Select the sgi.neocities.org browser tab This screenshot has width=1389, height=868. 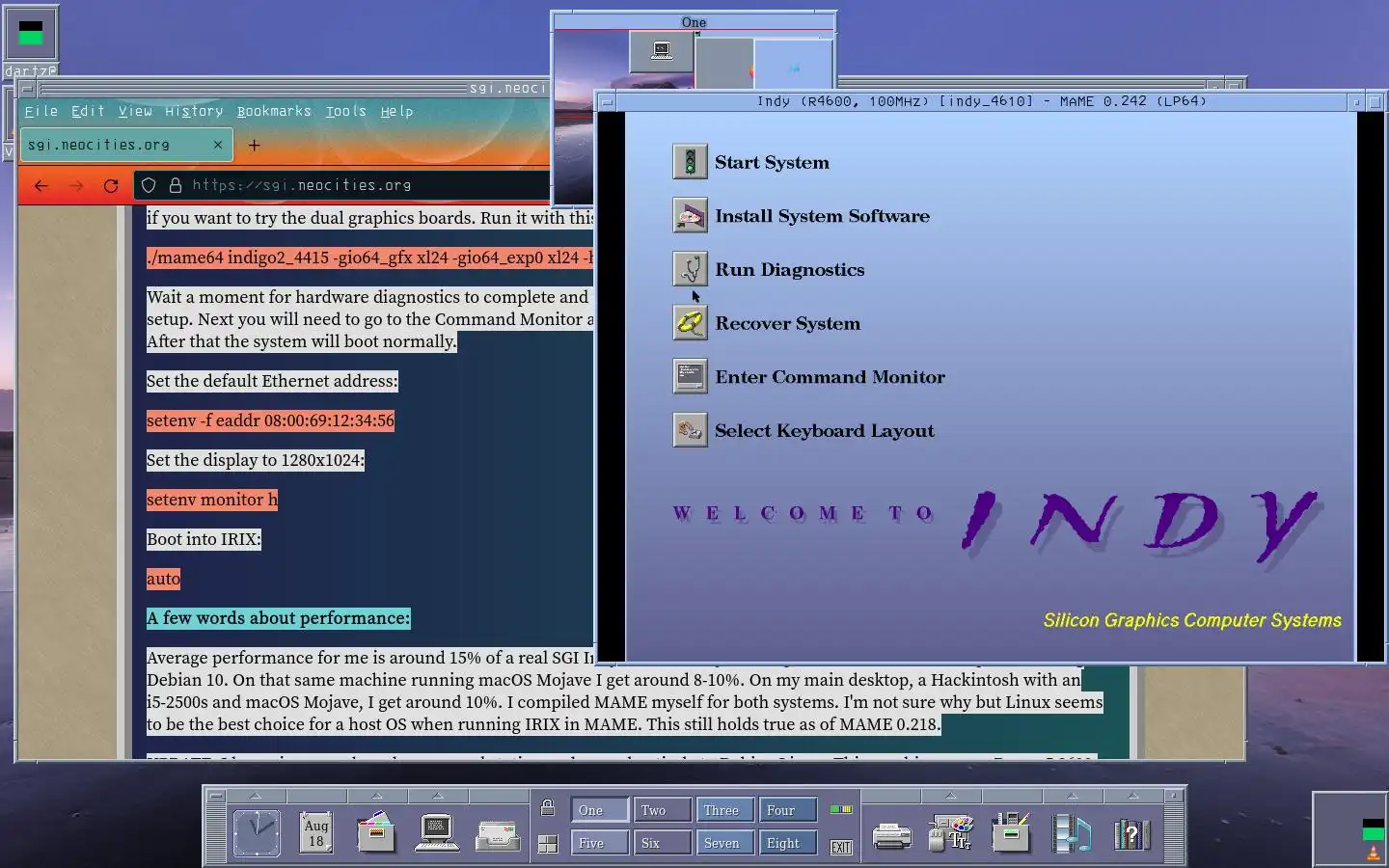(125, 145)
